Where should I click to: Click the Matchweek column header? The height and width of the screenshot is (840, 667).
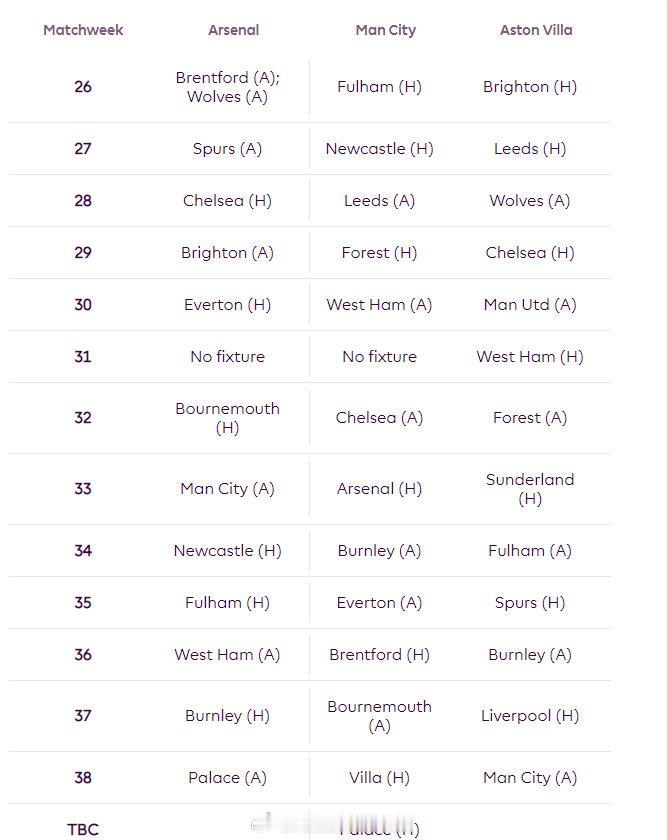click(x=83, y=30)
